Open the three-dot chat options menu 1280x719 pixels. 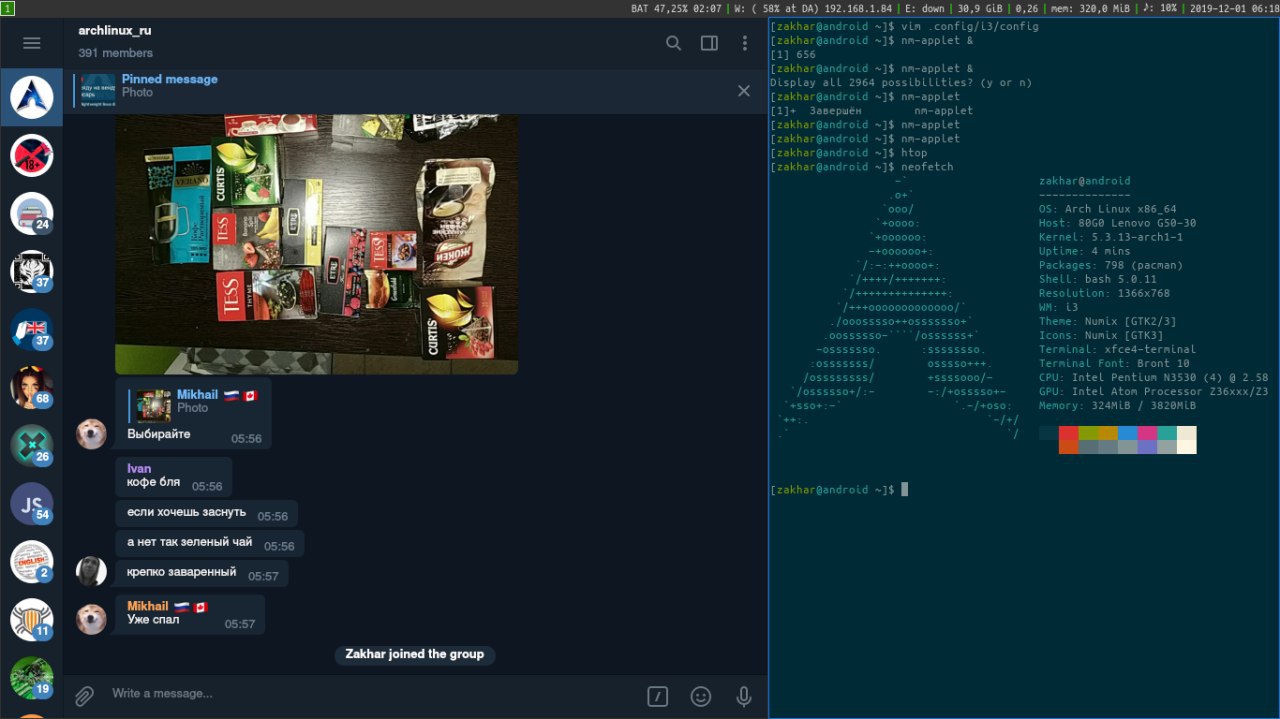(745, 43)
